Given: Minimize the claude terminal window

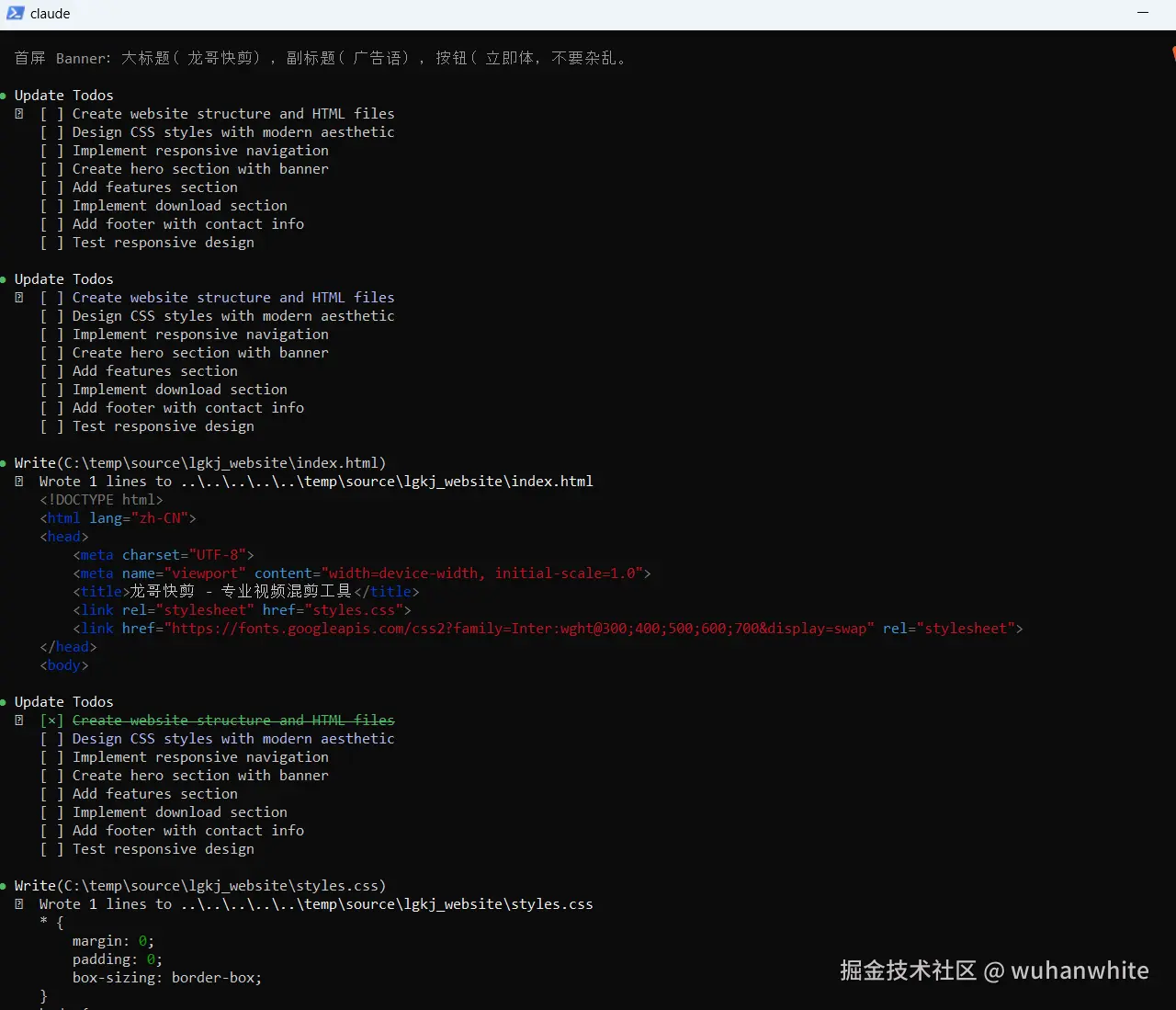Looking at the screenshot, I should coord(1143,13).
